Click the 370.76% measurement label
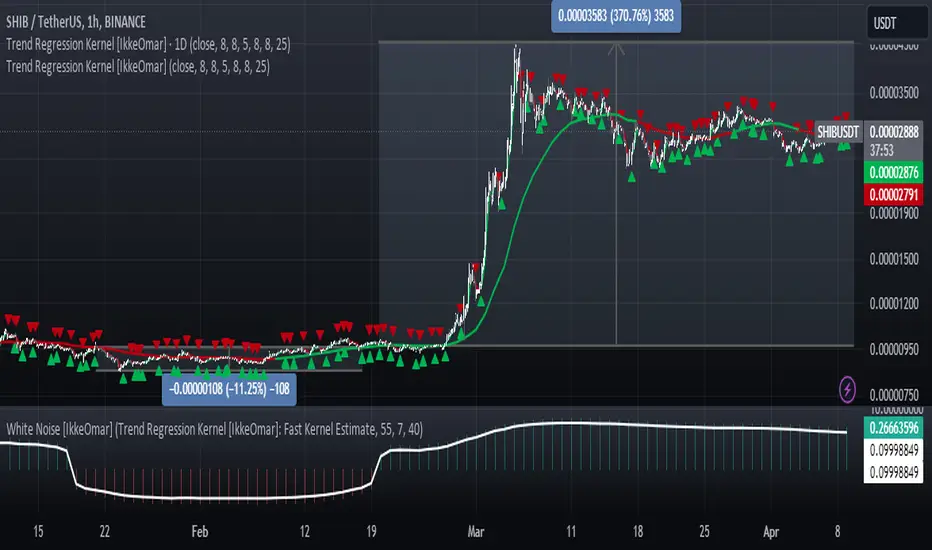Image resolution: width=932 pixels, height=550 pixels. pos(614,16)
